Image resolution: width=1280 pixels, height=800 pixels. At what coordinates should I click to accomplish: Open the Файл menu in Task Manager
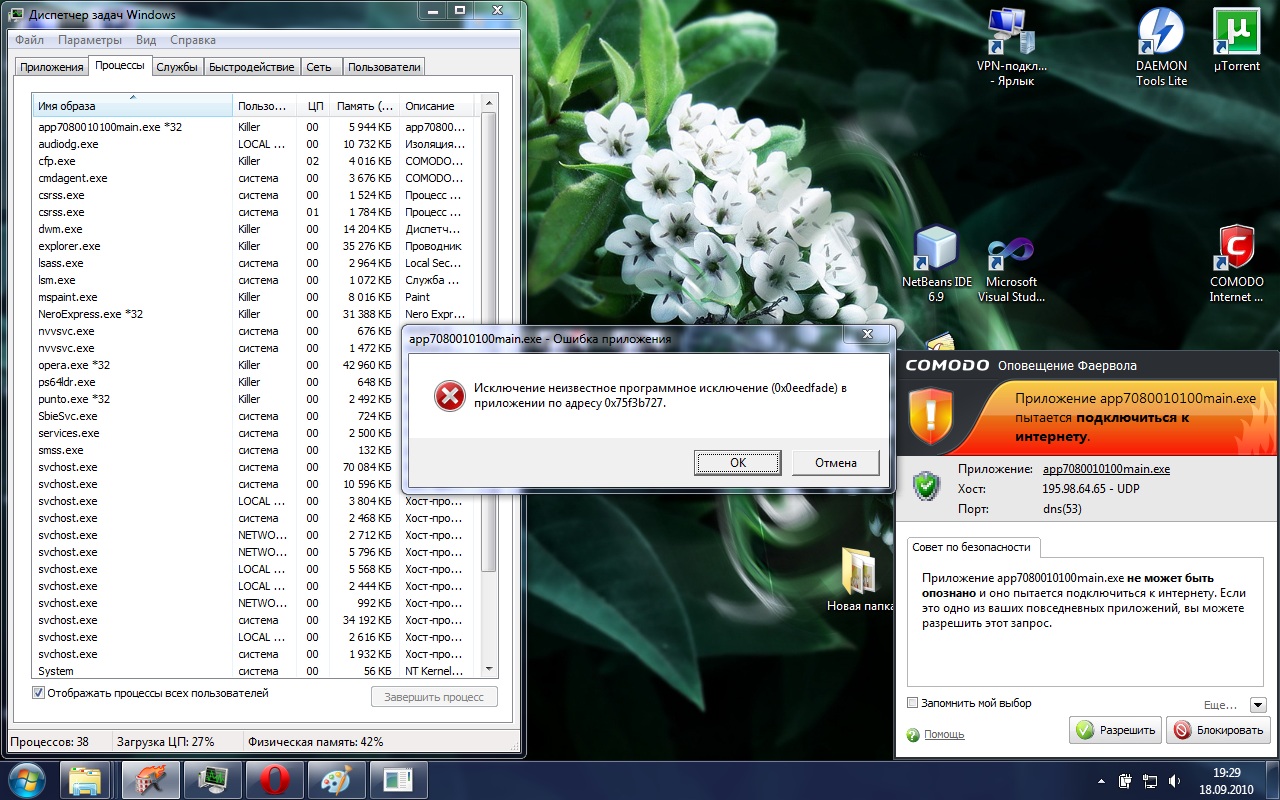[x=29, y=40]
